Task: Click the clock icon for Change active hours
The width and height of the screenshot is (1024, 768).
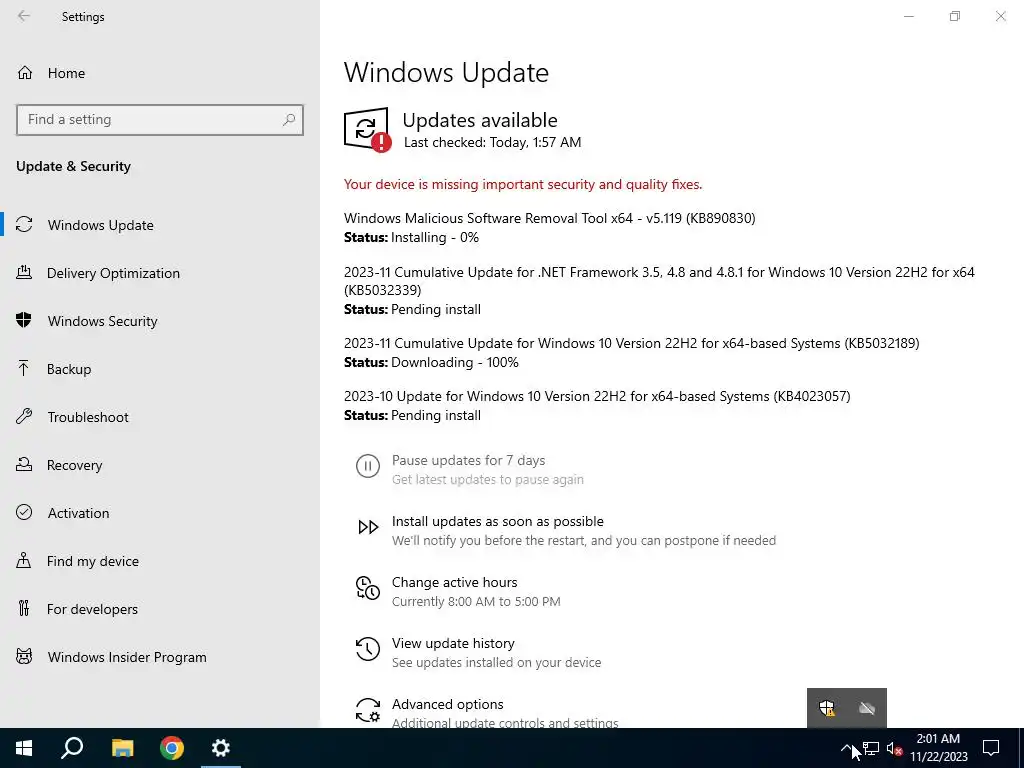Action: 368,588
